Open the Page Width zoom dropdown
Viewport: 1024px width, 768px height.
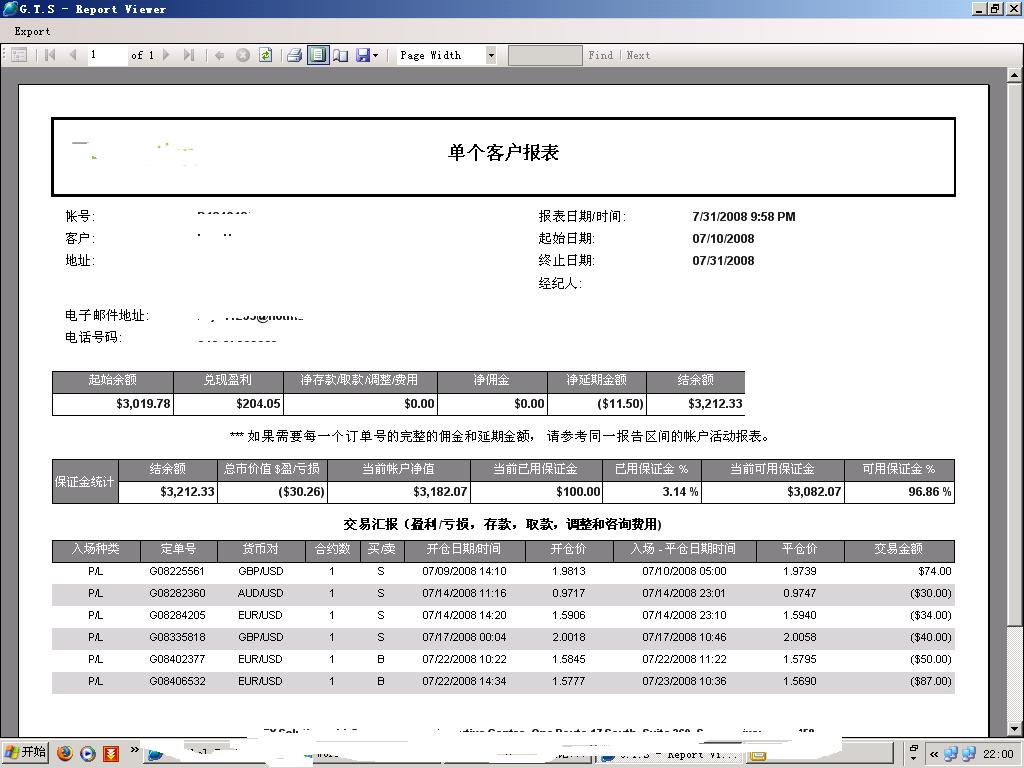[490, 56]
